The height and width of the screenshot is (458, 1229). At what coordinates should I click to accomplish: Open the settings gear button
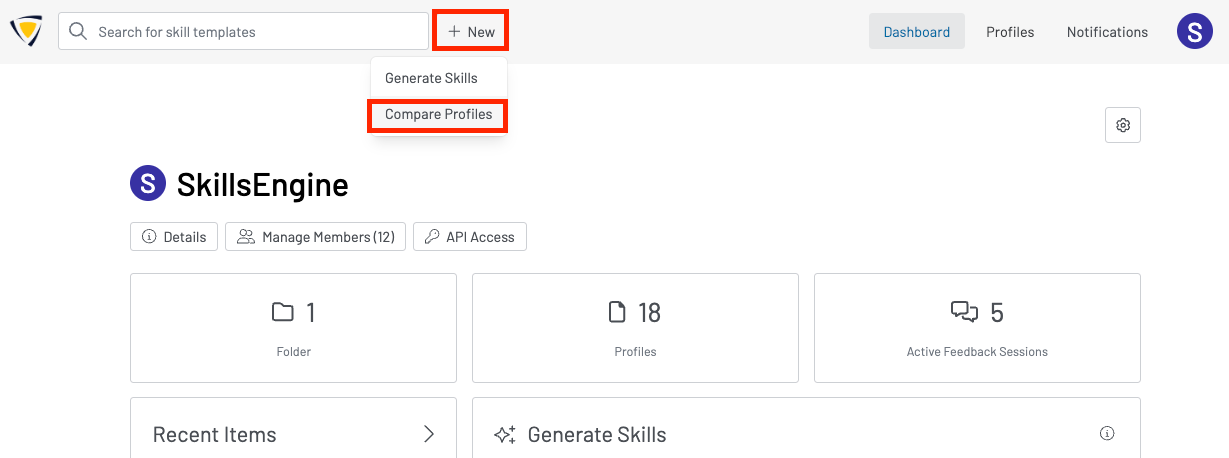point(1123,125)
